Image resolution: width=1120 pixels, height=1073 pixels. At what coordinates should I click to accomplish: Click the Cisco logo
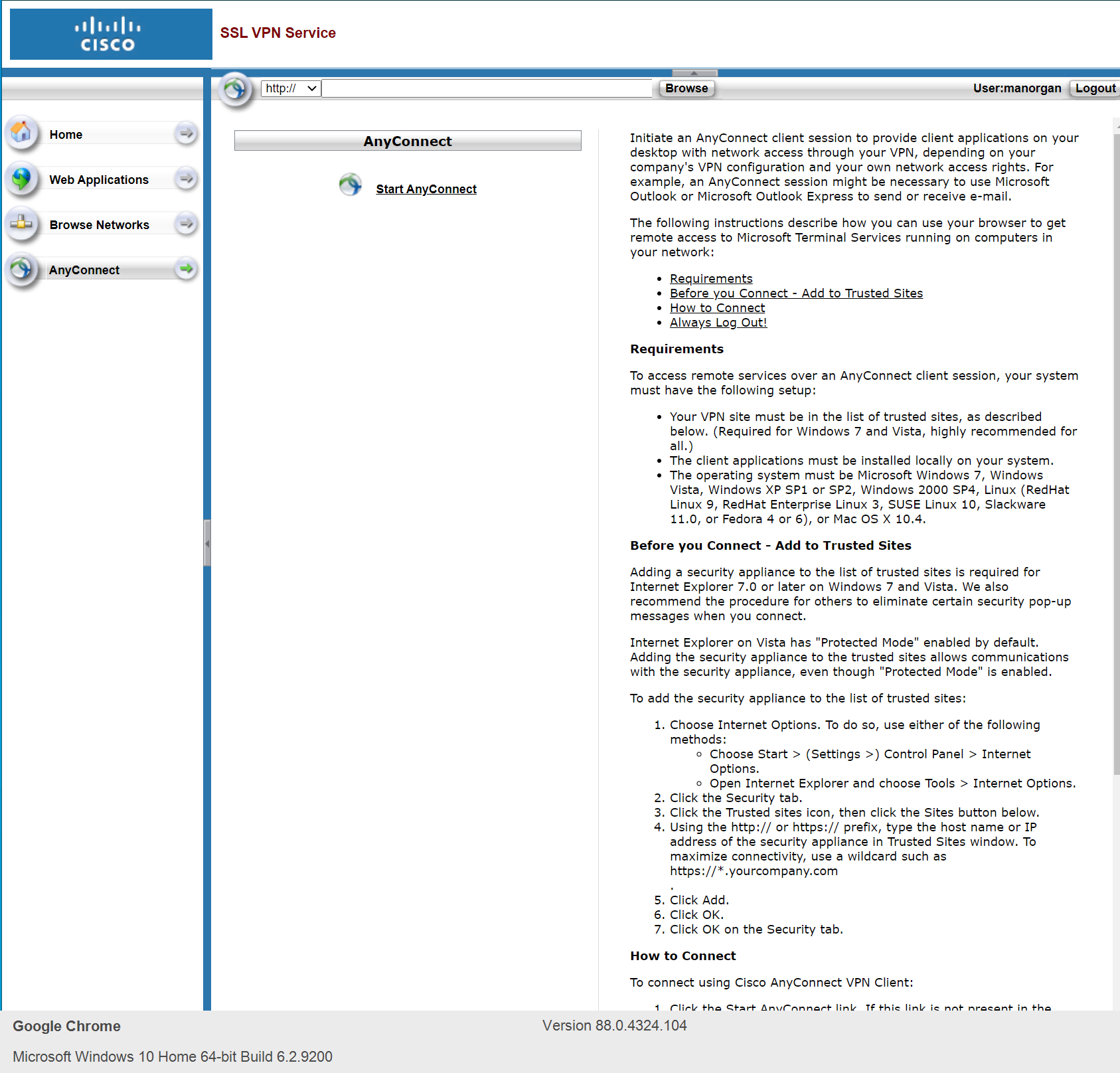110,35
